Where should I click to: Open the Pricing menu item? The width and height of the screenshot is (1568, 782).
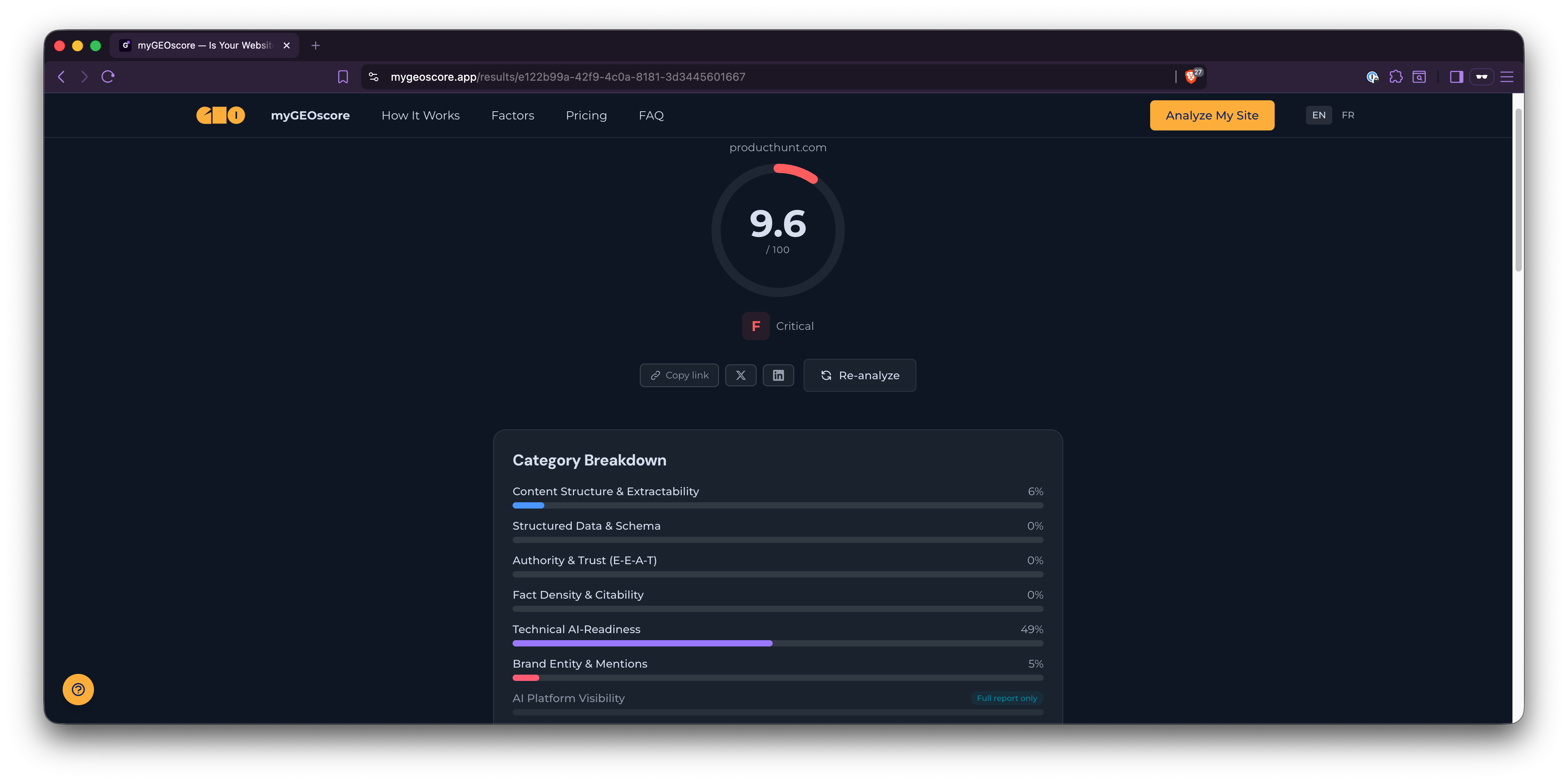[586, 115]
